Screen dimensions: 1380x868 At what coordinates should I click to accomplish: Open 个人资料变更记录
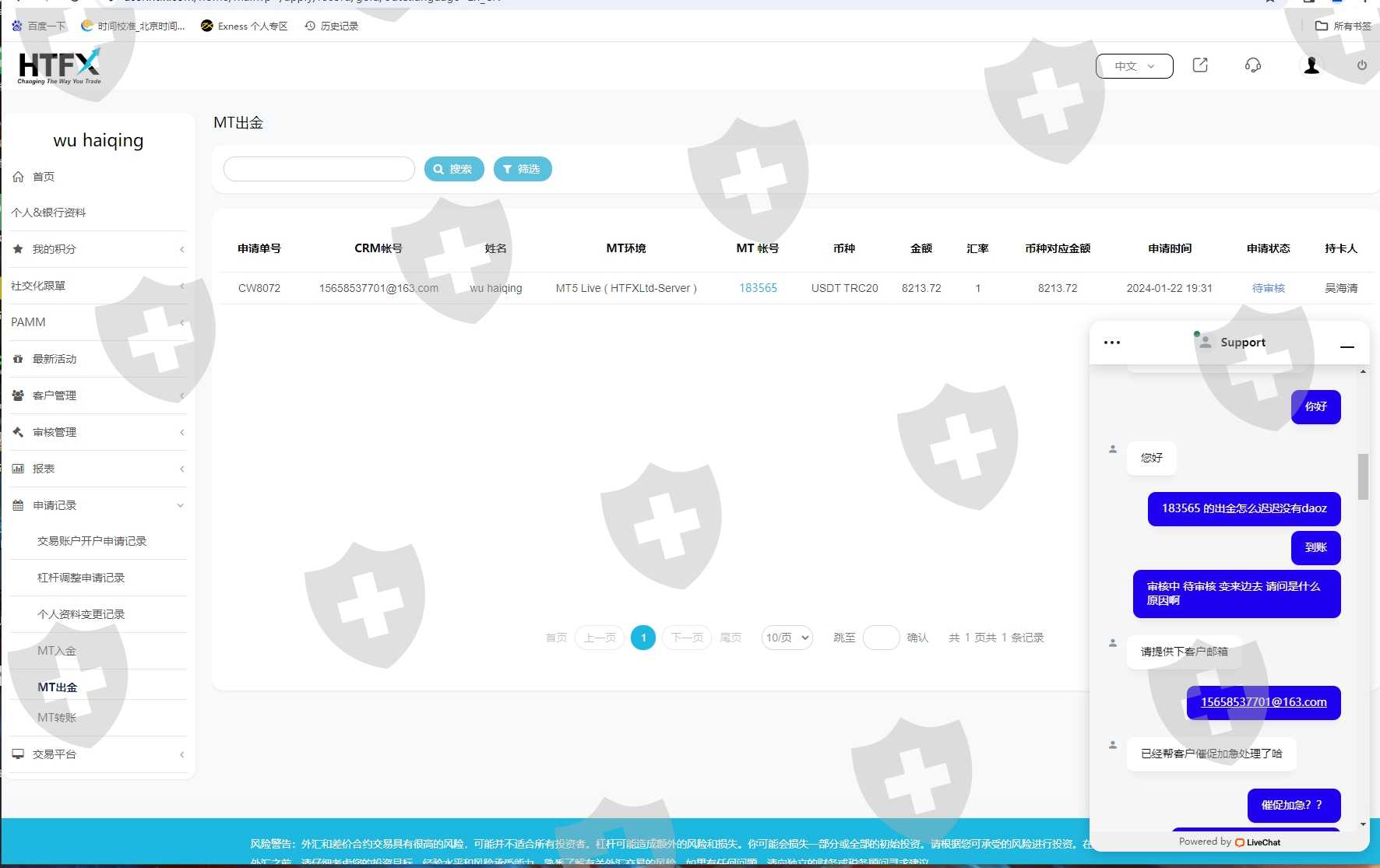81,614
